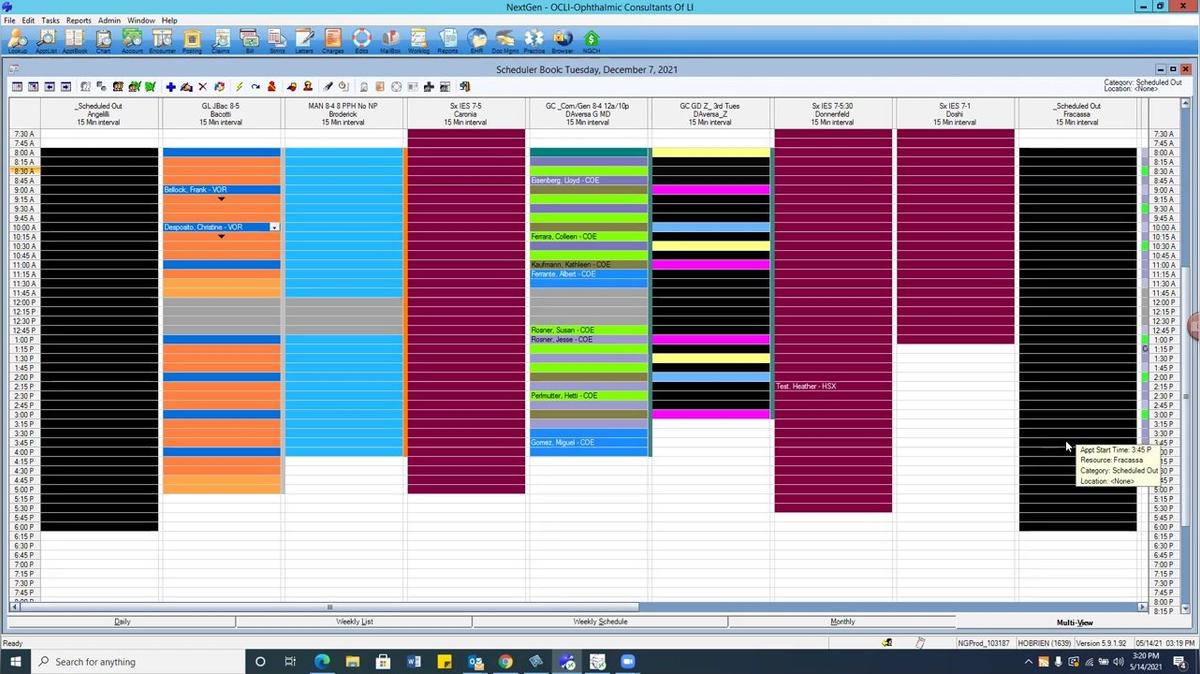This screenshot has height=674, width=1200.
Task: Launch the NGSCH icon on the toolbar
Action: tap(591, 40)
